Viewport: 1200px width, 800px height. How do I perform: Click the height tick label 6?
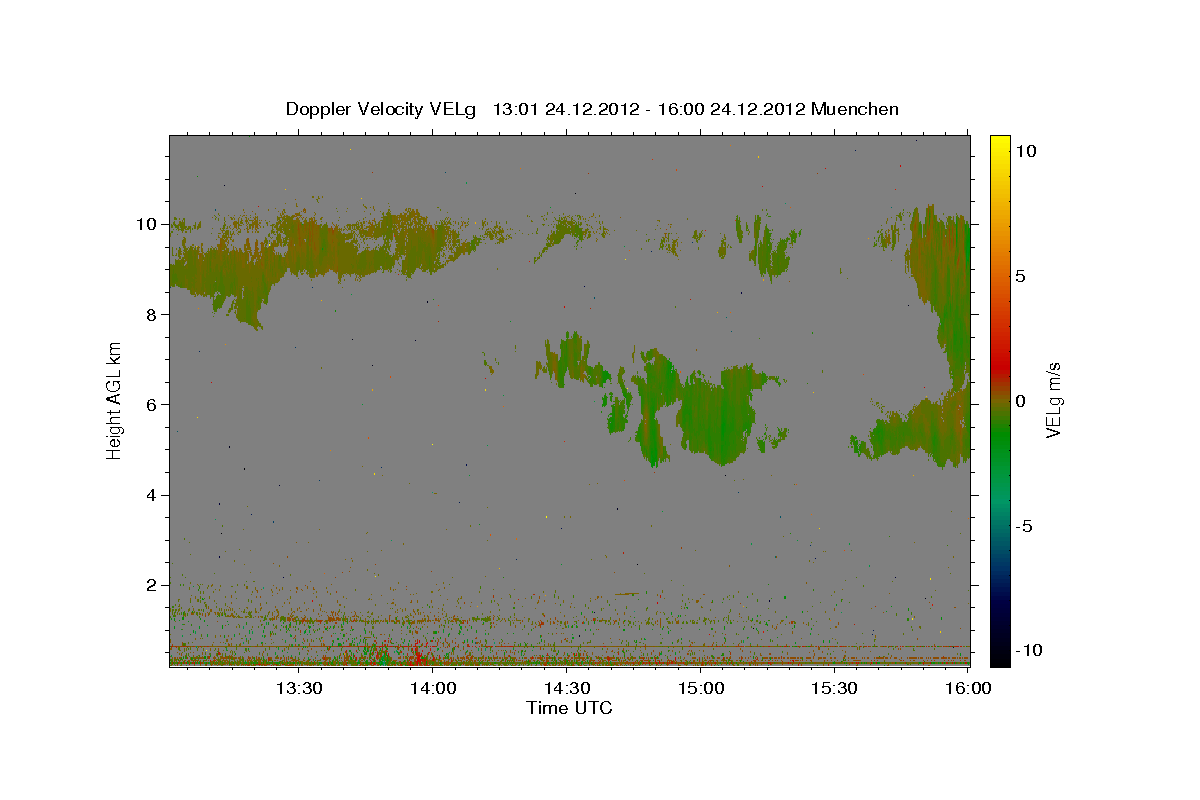click(x=151, y=404)
